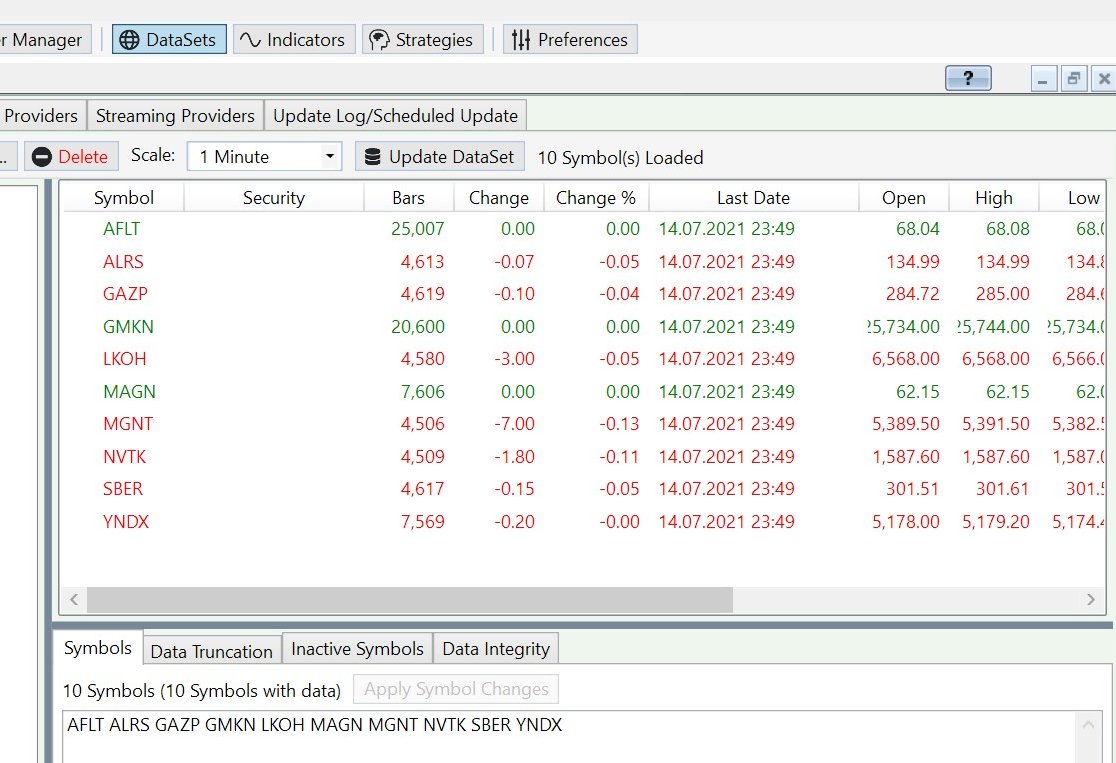Image resolution: width=1116 pixels, height=763 pixels.
Task: Switch to the Streaming Providers tab
Action: click(x=175, y=116)
